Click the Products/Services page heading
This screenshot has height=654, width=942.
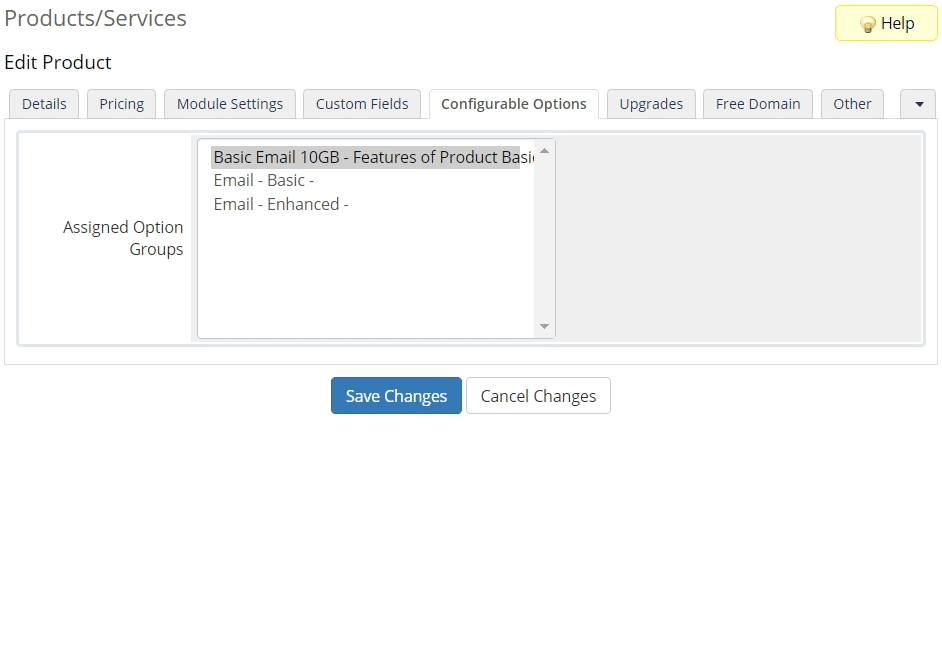95,18
